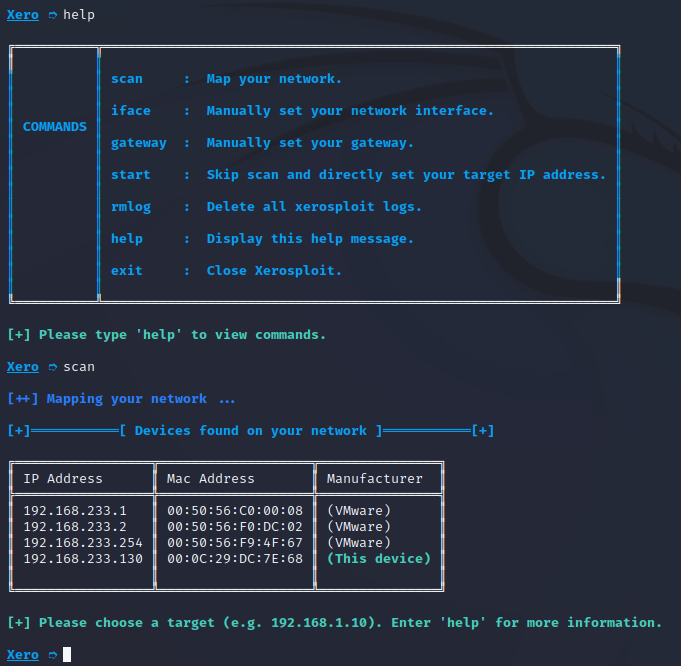Click the typed 'help' command on first line
The width and height of the screenshot is (681, 666).
(79, 15)
